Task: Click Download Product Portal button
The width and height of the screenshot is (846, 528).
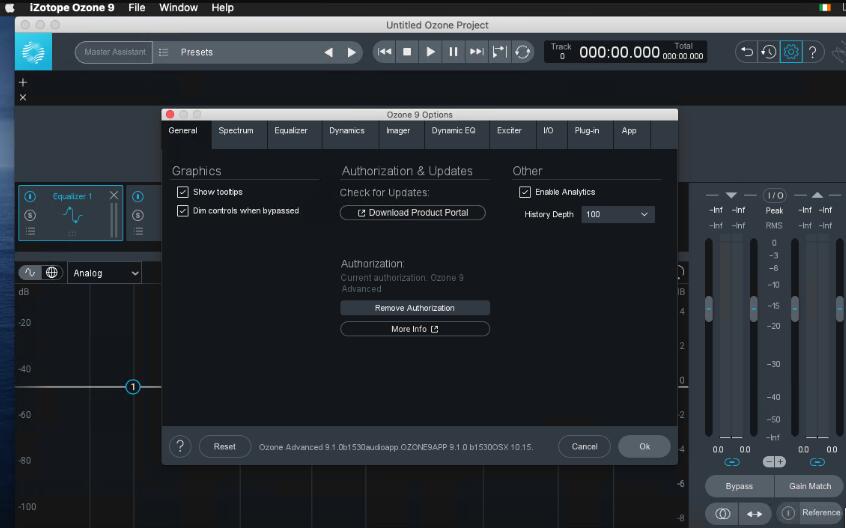Action: [x=413, y=212]
